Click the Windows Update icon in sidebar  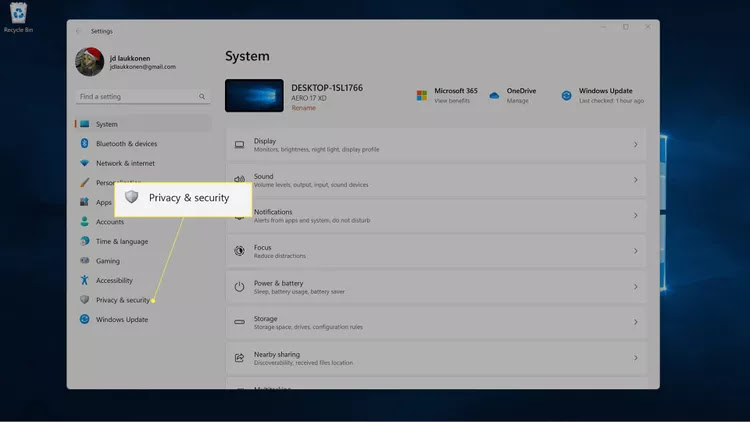[85, 320]
